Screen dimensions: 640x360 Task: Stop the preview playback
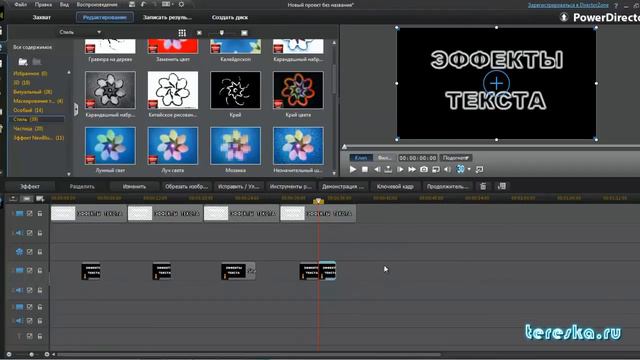(365, 169)
